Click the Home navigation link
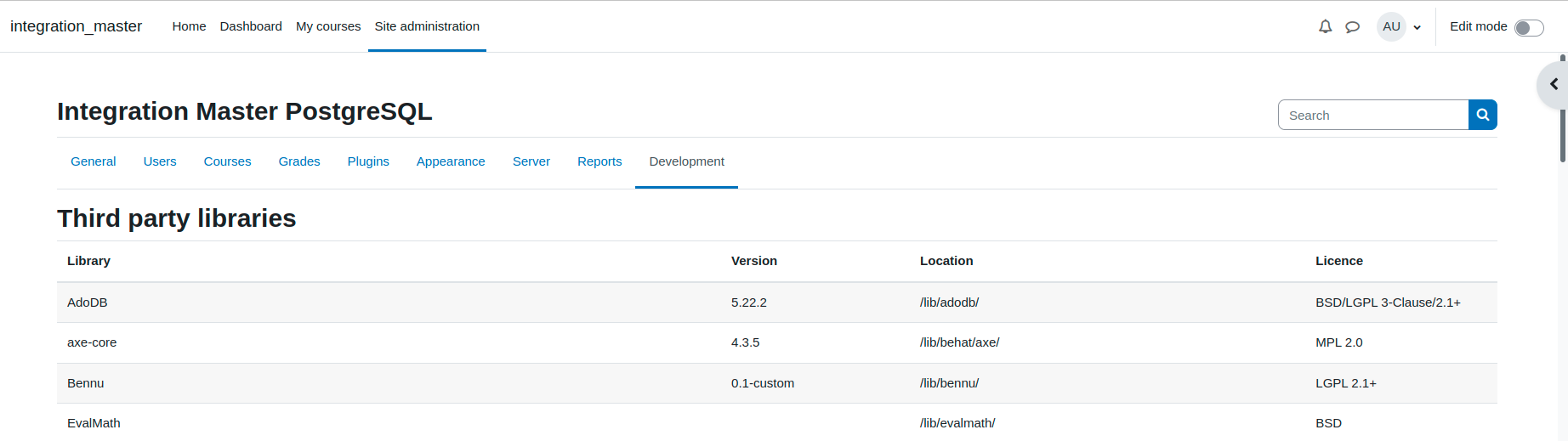 tap(189, 26)
